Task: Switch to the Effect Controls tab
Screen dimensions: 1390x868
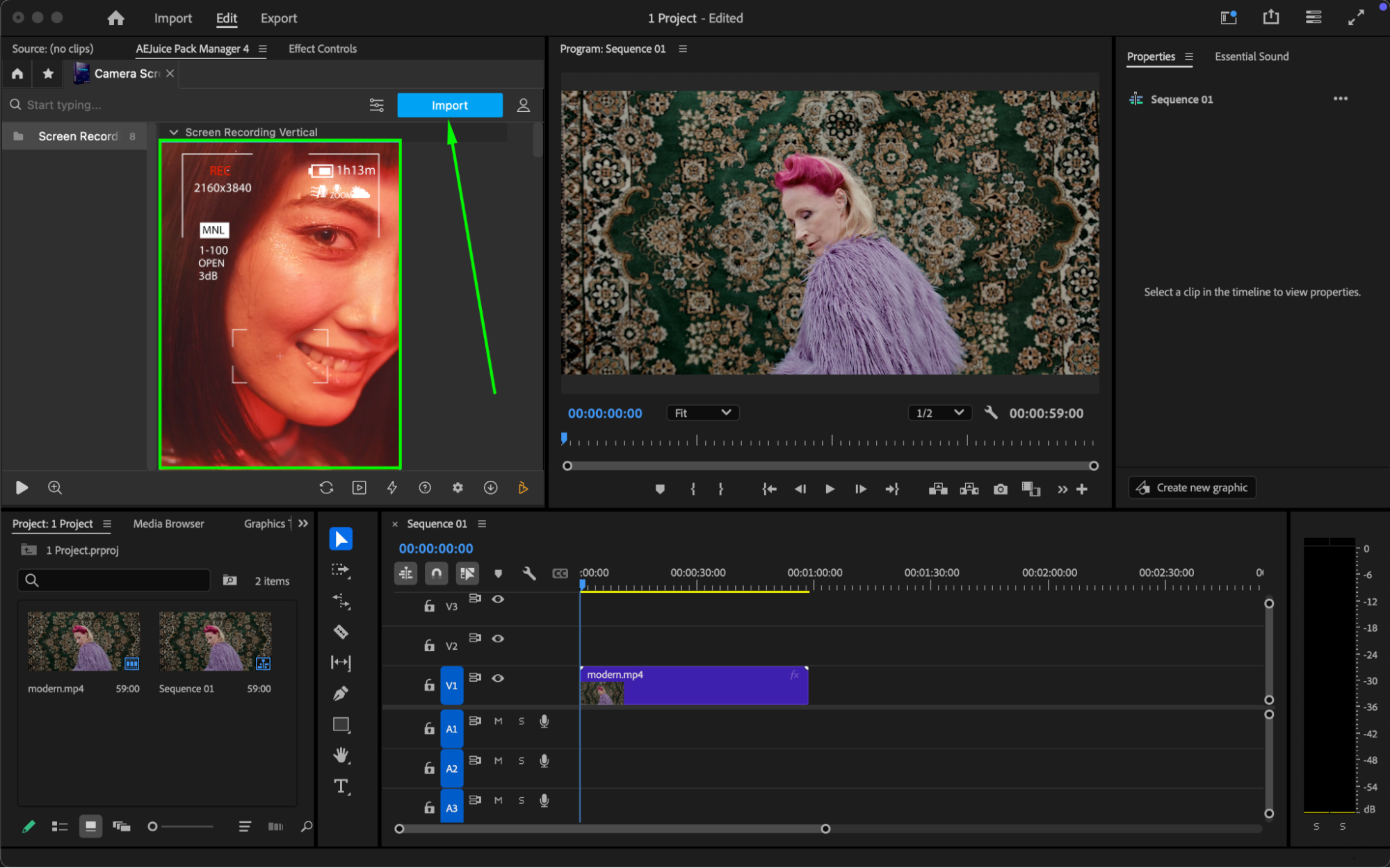Action: (x=323, y=49)
